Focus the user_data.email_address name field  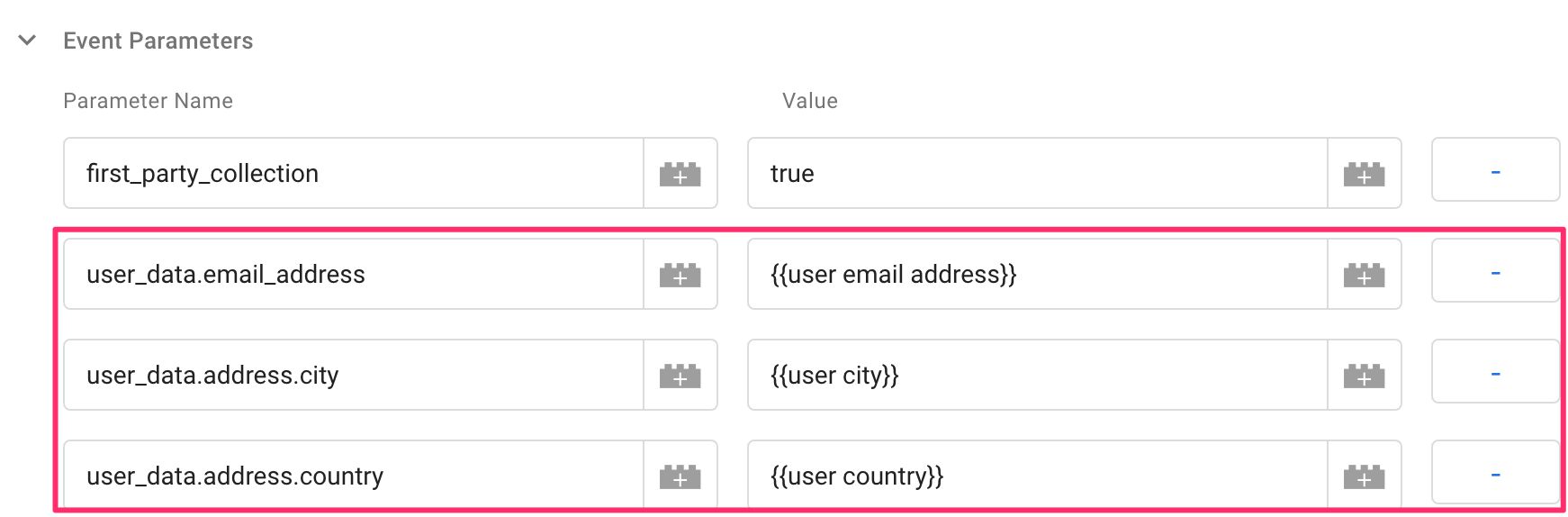354,274
